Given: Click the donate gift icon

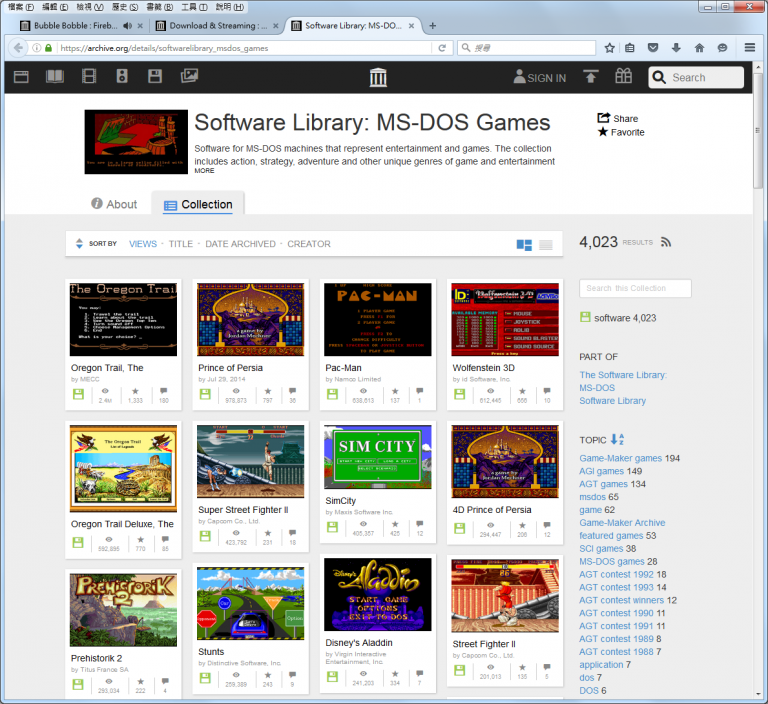Looking at the screenshot, I should (x=624, y=76).
